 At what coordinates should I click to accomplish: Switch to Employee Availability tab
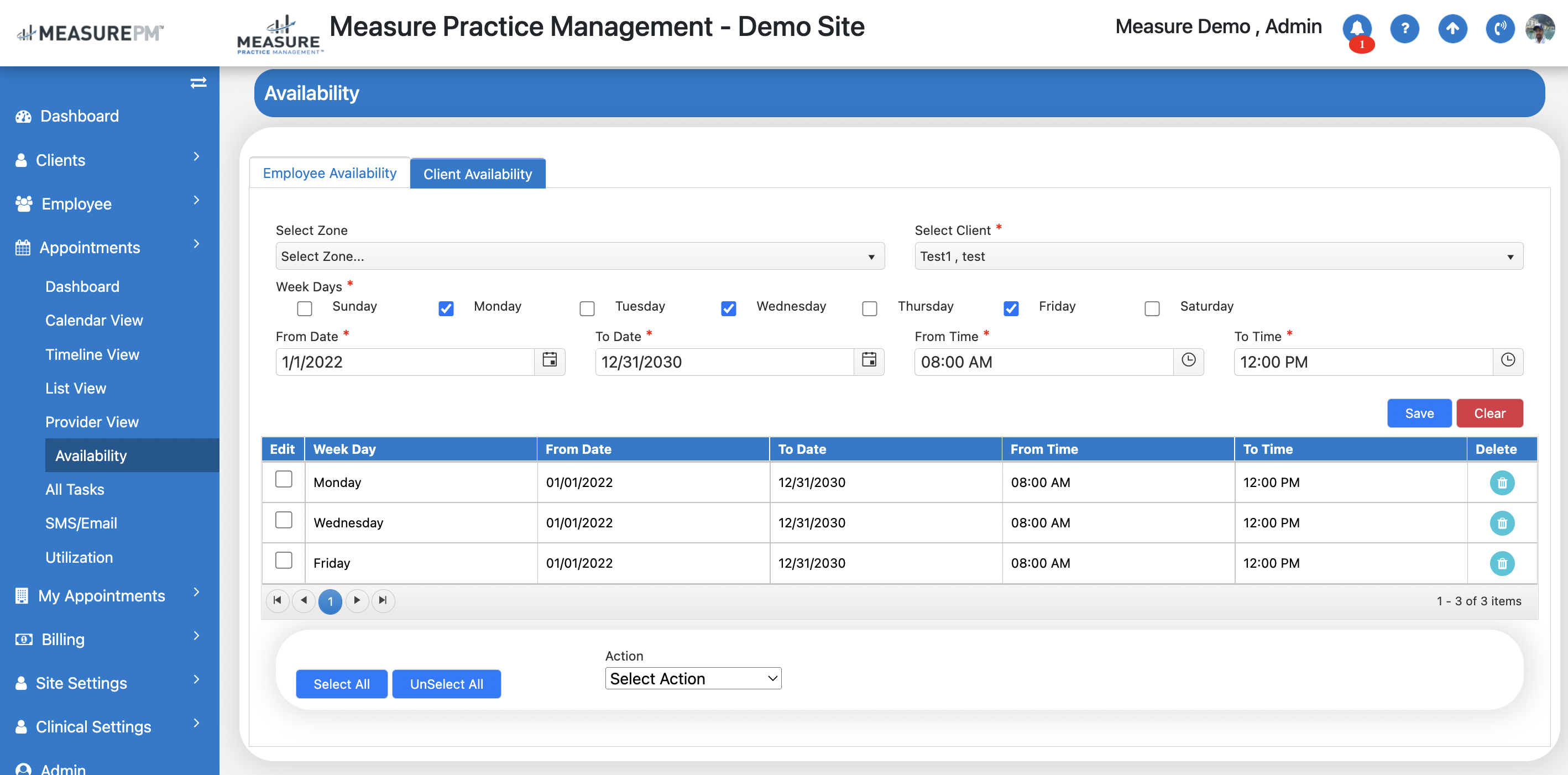point(330,173)
